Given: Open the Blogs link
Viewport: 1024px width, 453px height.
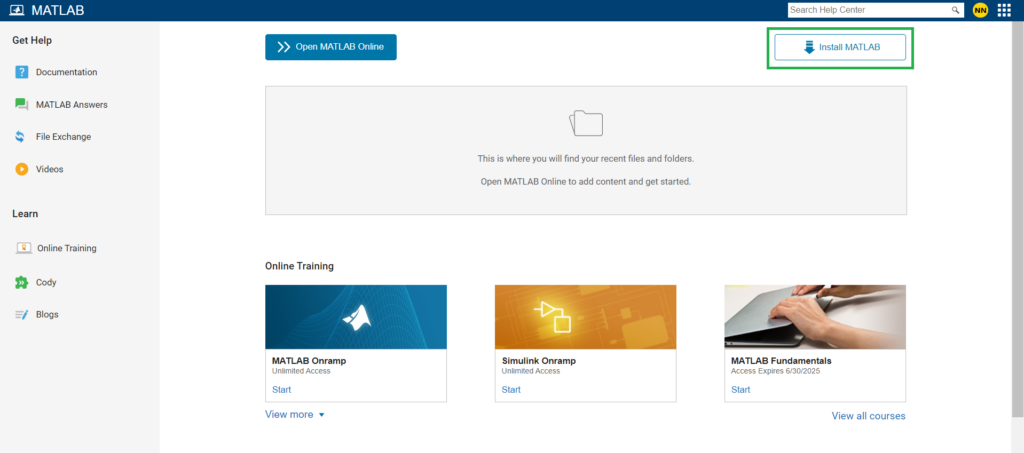Looking at the screenshot, I should pyautogui.click(x=47, y=315).
